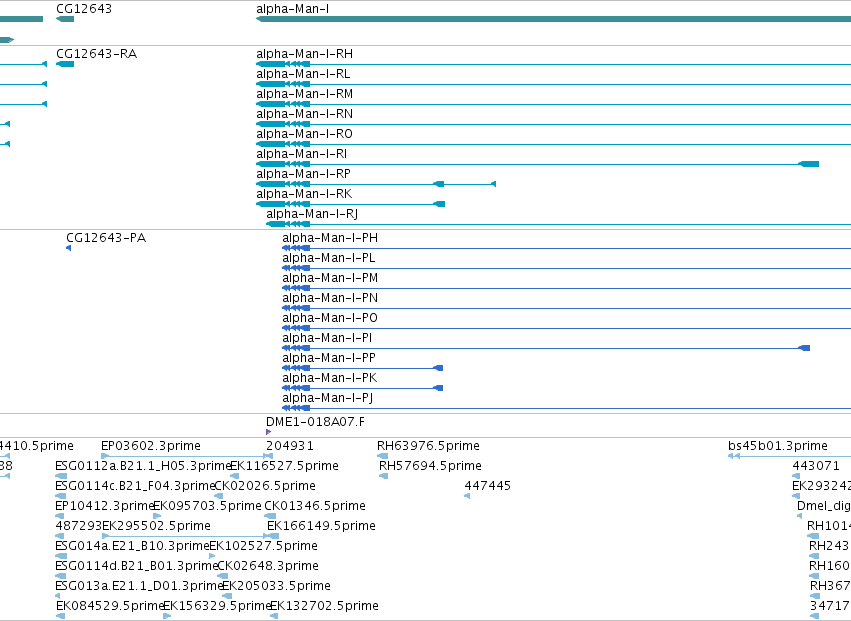
Task: Click feature label 443071
Action: pos(816,466)
